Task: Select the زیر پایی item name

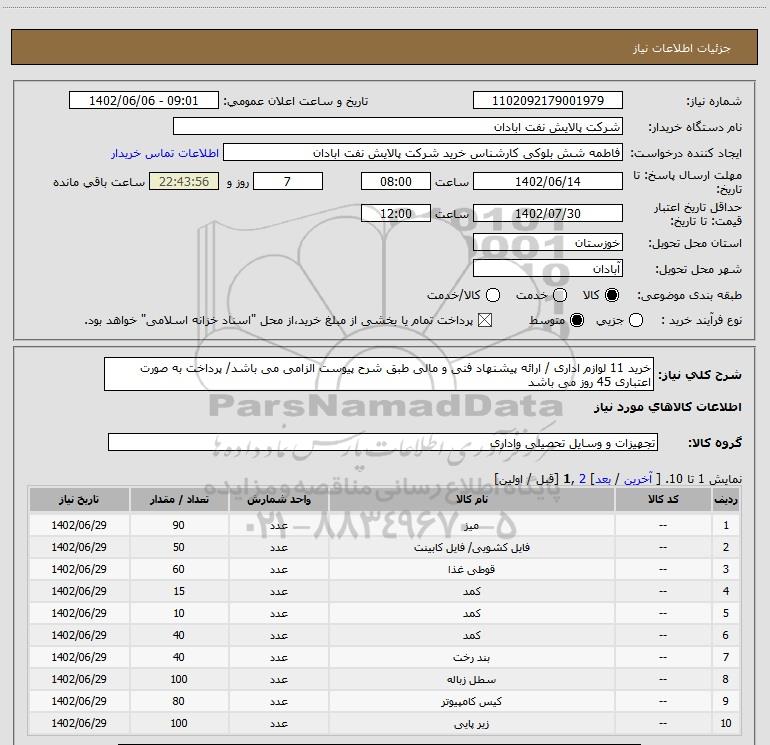Action: point(471,723)
